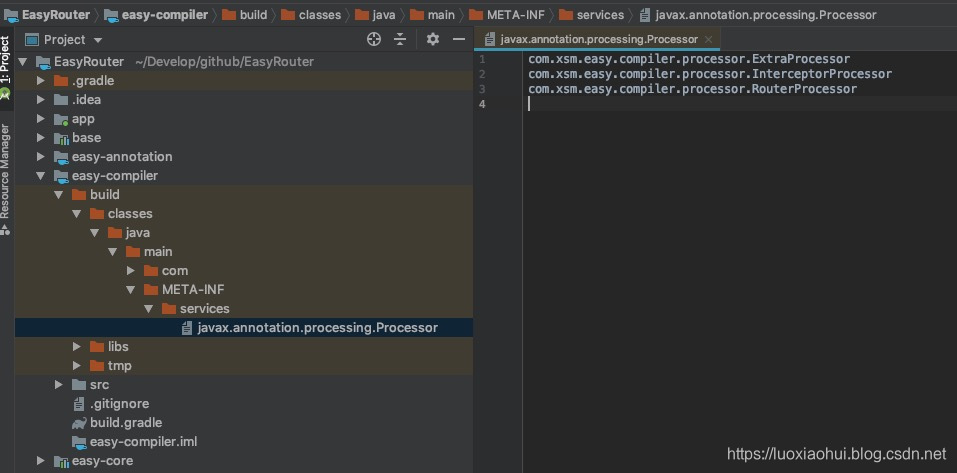Expand the easy-annotation module
Screen dimensions: 957x473
pos(41,156)
